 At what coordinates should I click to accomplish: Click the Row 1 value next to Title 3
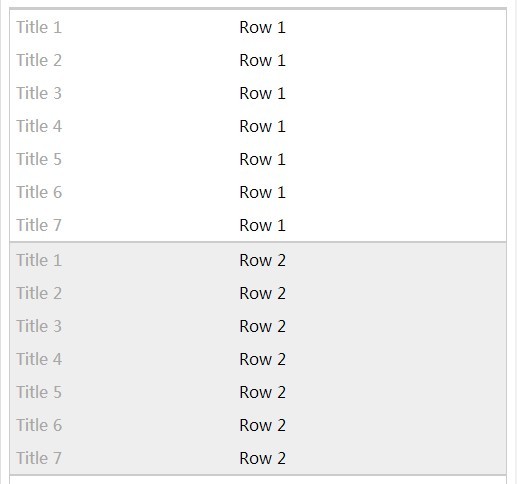pyautogui.click(x=262, y=93)
